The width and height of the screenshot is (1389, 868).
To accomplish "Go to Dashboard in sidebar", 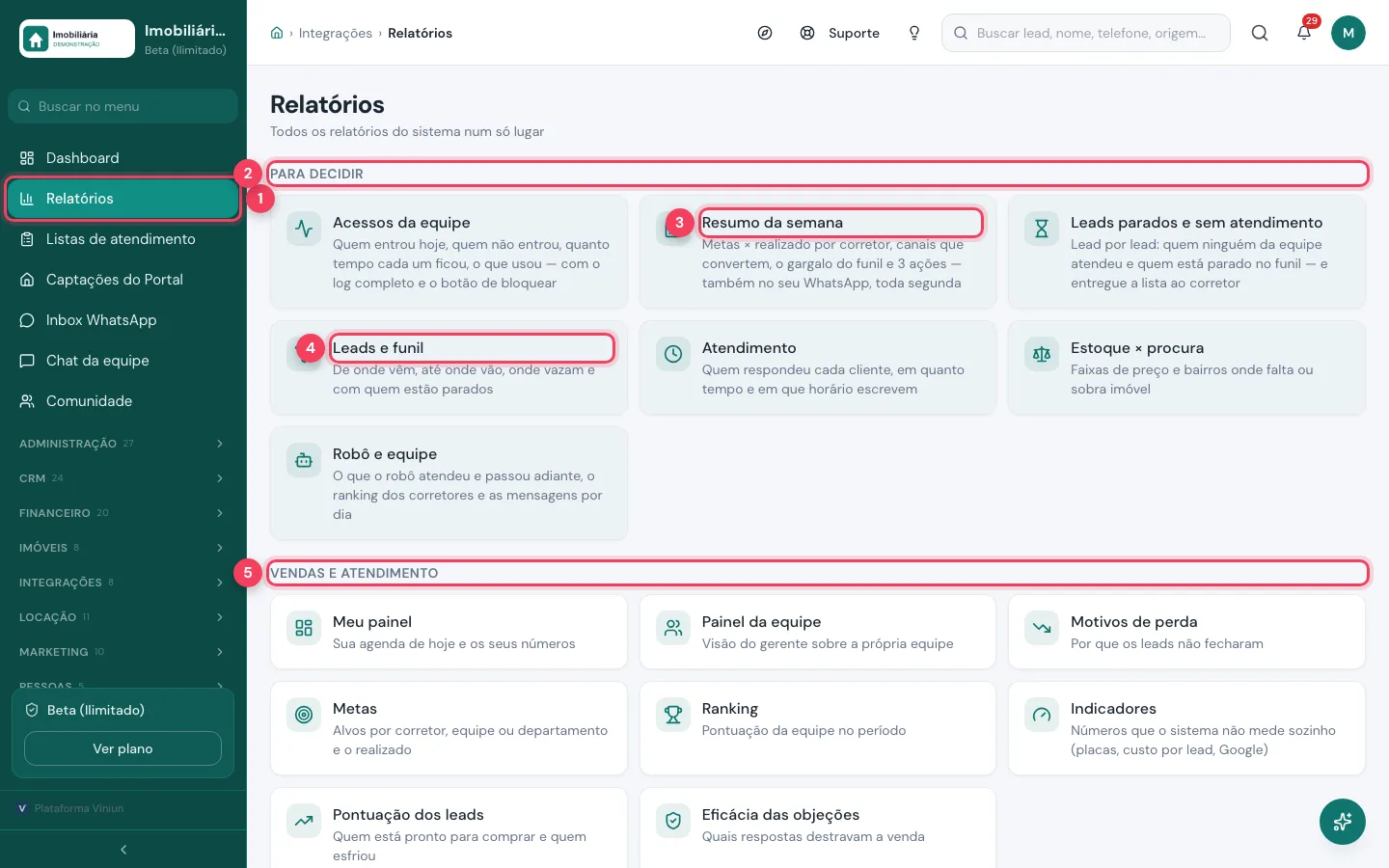I will (123, 158).
